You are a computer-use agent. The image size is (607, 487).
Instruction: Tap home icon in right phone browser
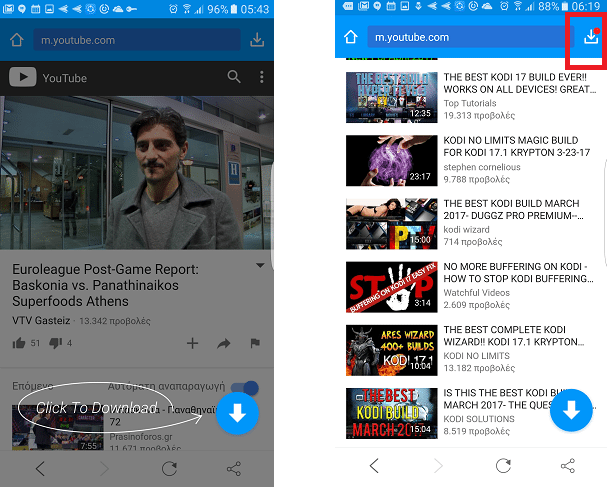tap(351, 37)
